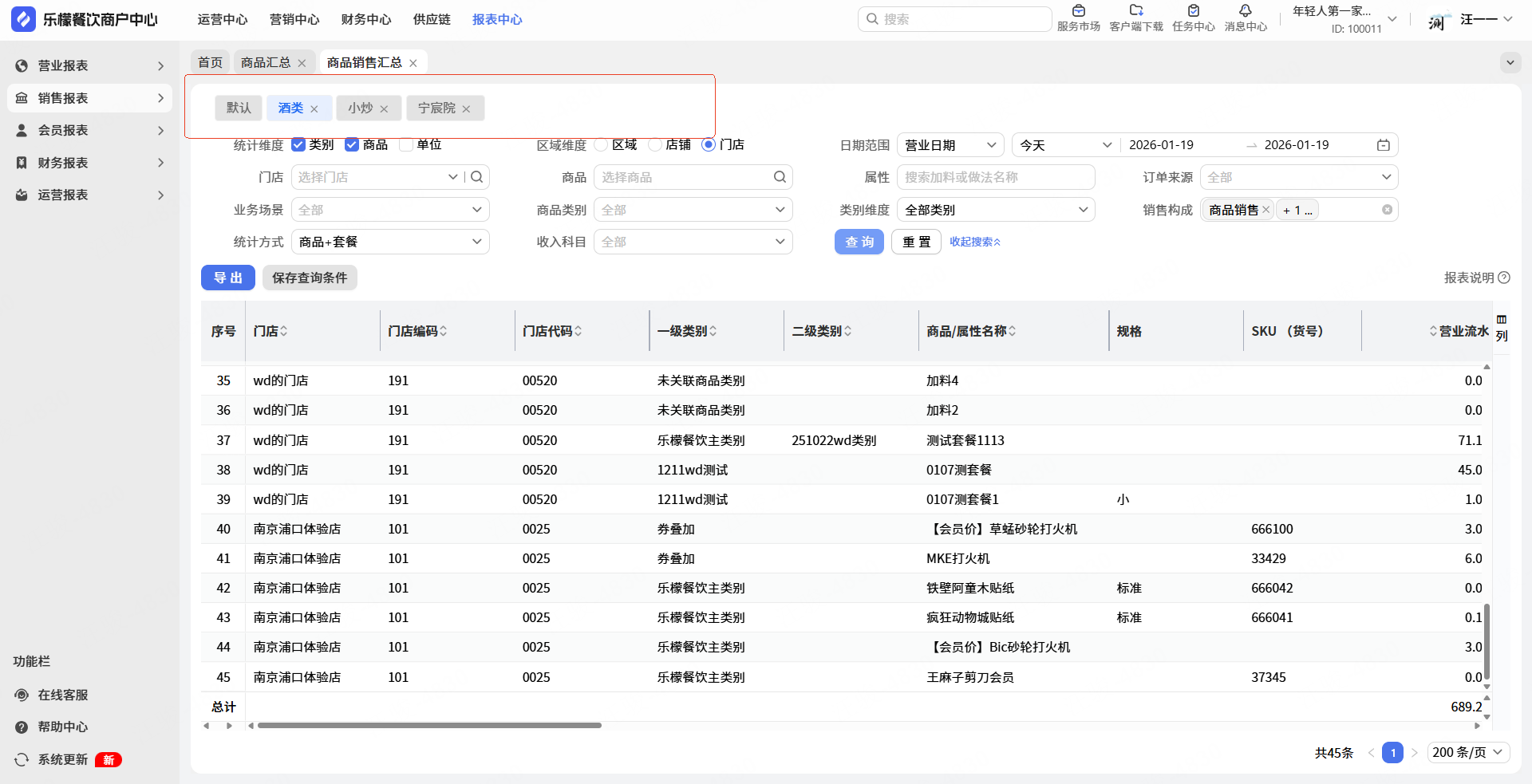Uncheck the 类别 statistics dimension checkbox

pos(299,144)
